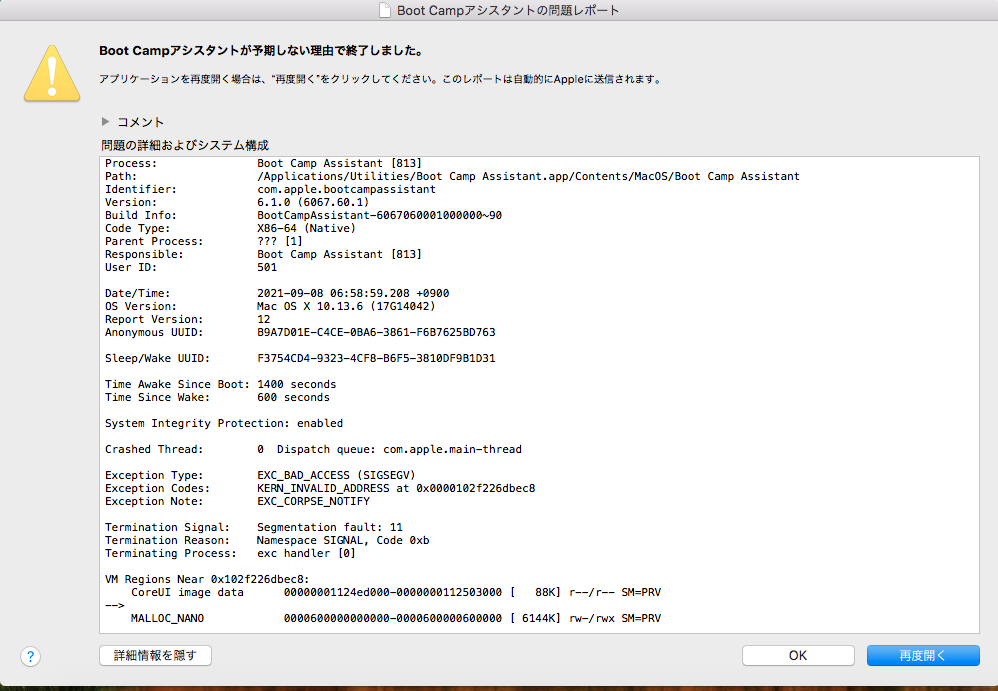The width and height of the screenshot is (998, 691).
Task: Click Date/Time value '2021-09-08 06:58:59.208 +0900'
Action: [x=353, y=293]
